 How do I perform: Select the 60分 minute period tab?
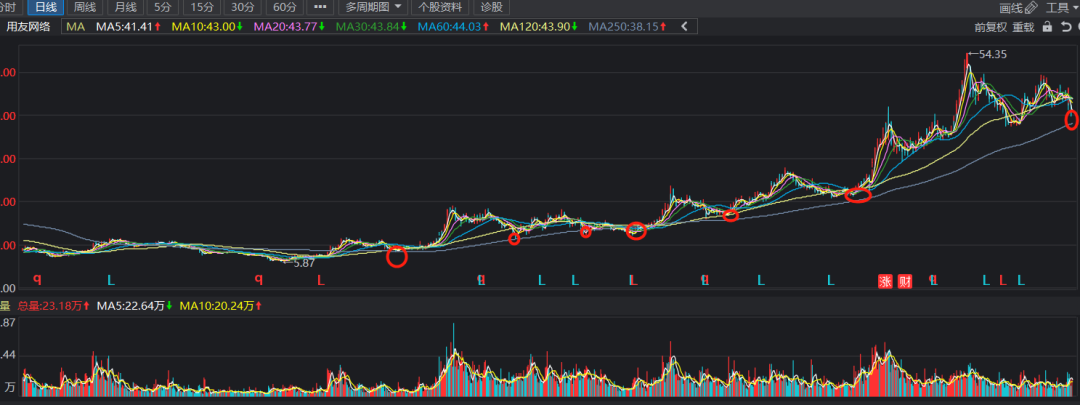(x=284, y=8)
